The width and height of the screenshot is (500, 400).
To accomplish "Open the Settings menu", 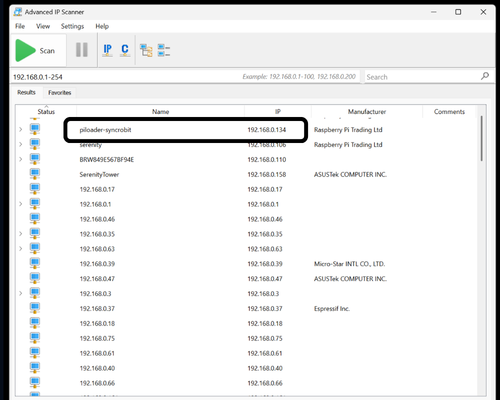I will click(x=72, y=26).
